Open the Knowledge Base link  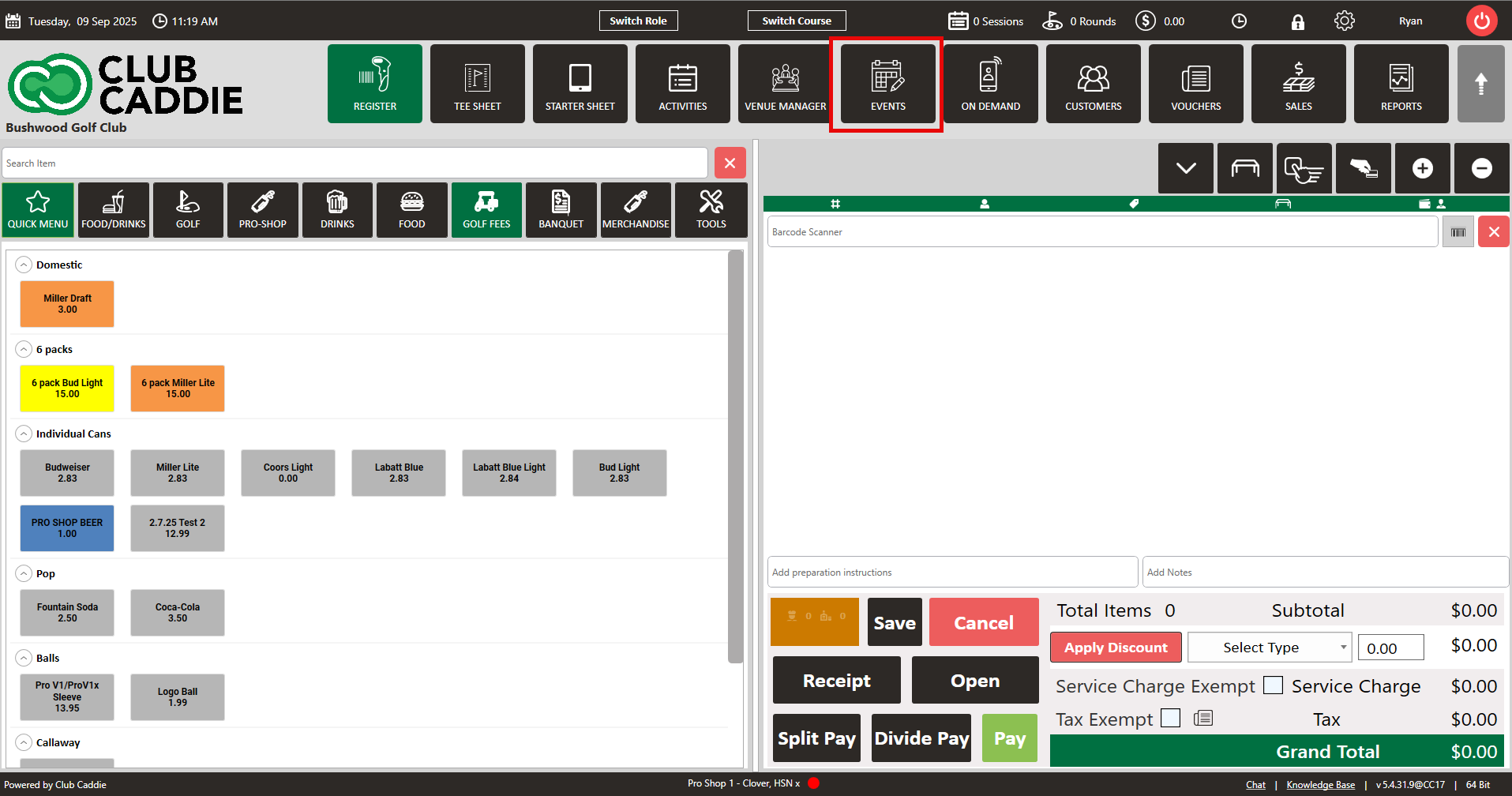click(x=1320, y=785)
